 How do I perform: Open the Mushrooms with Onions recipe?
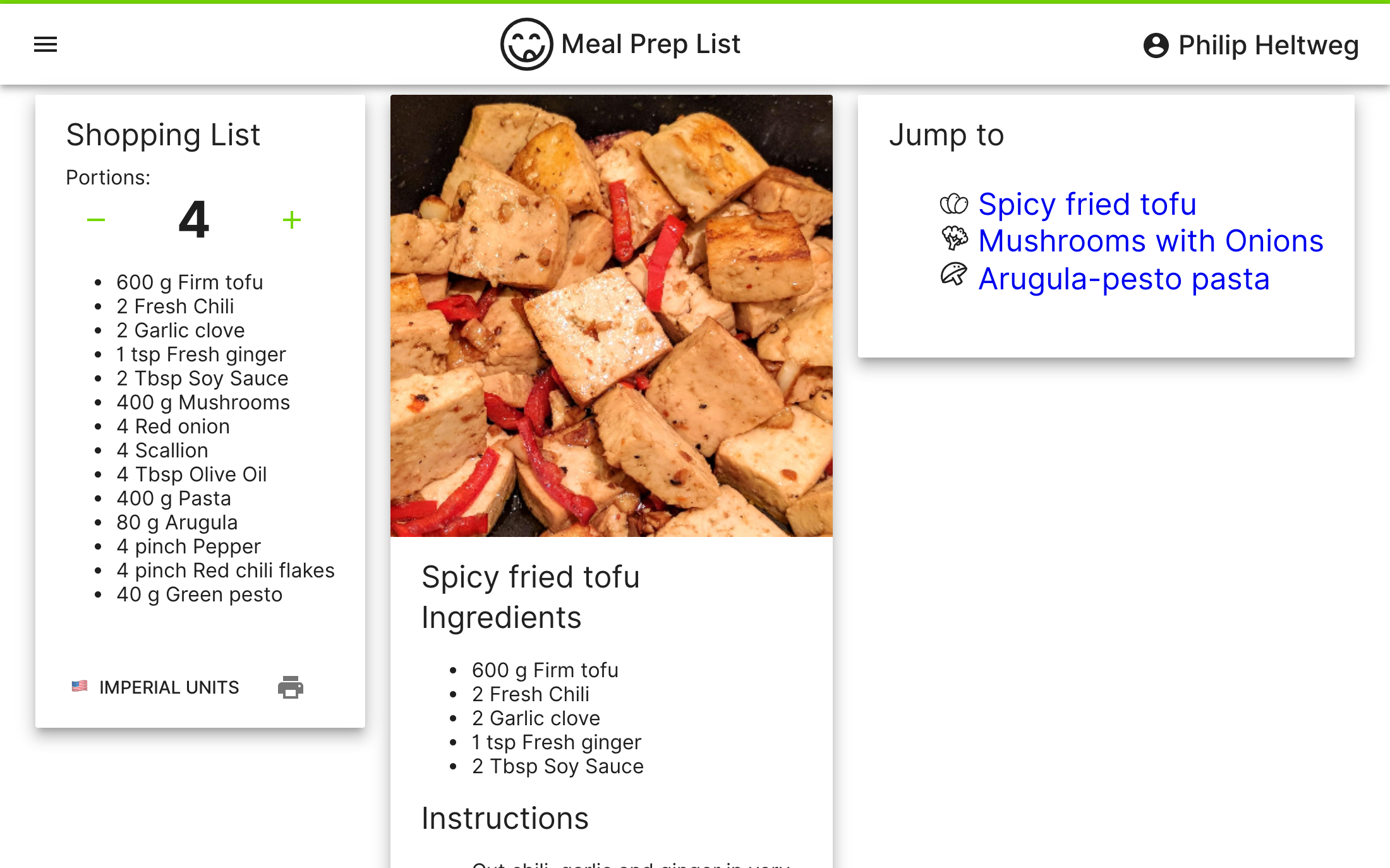click(1151, 241)
